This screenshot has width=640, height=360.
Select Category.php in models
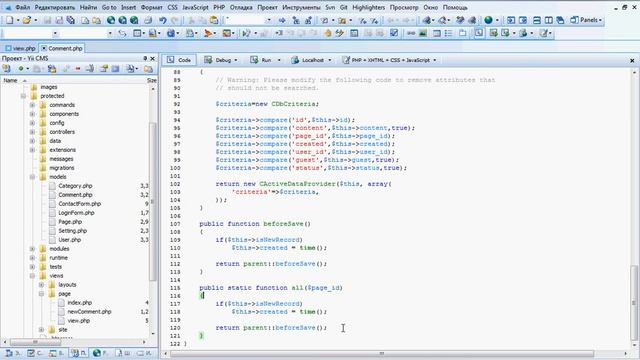tap(75, 186)
